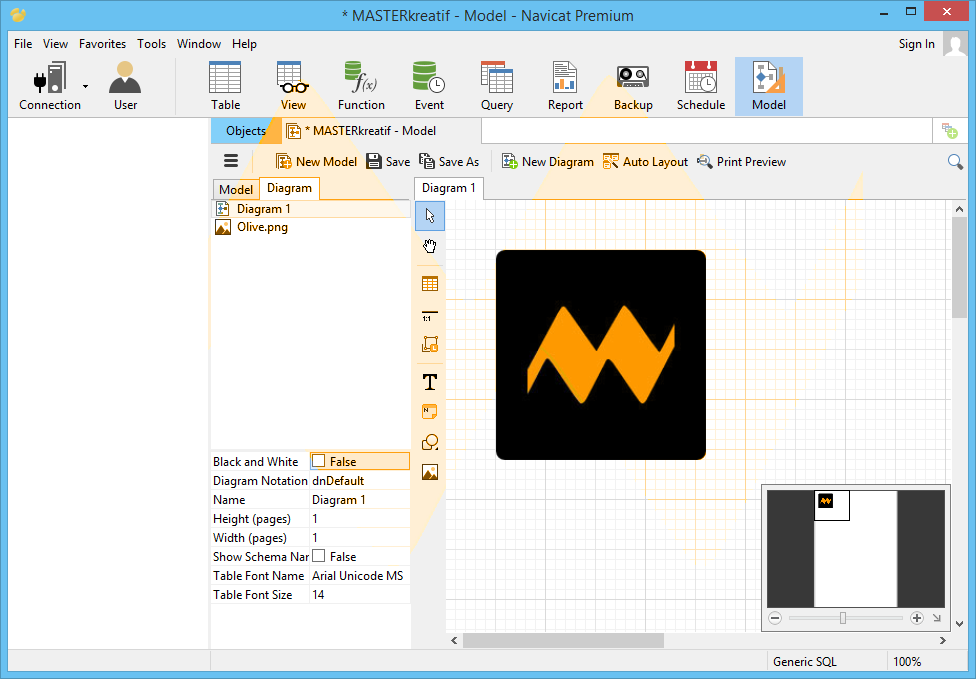Click the Table toolbar icon
Viewport: 976px width, 679px height.
[x=225, y=87]
